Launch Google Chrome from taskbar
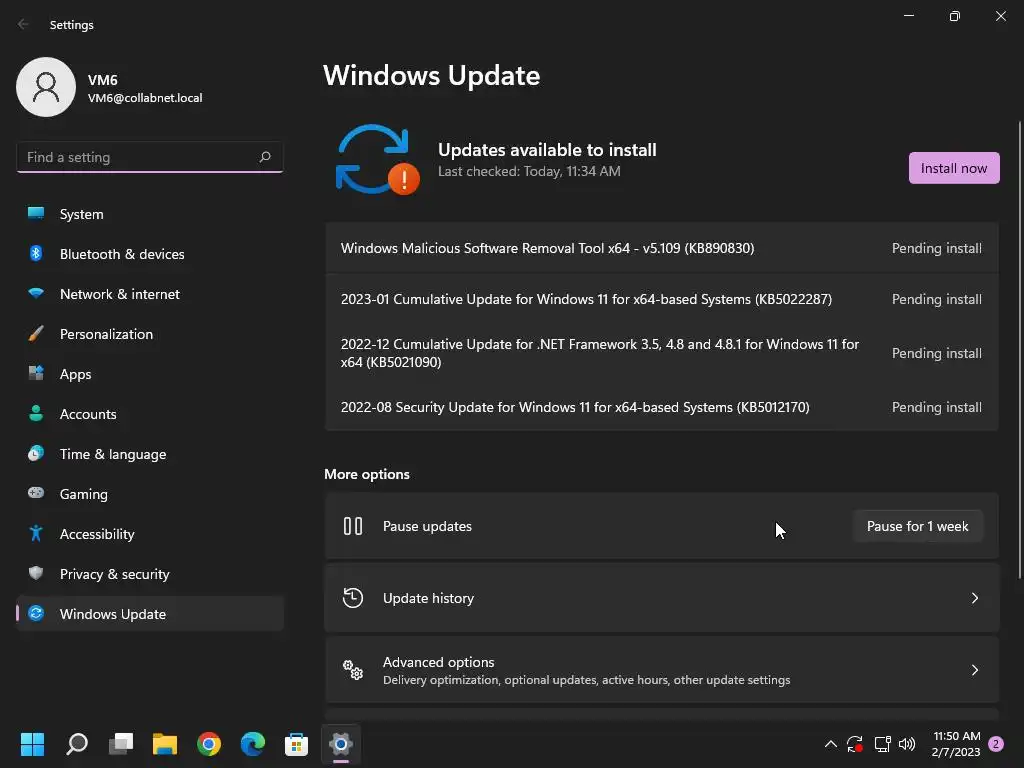The height and width of the screenshot is (768, 1024). click(x=209, y=744)
